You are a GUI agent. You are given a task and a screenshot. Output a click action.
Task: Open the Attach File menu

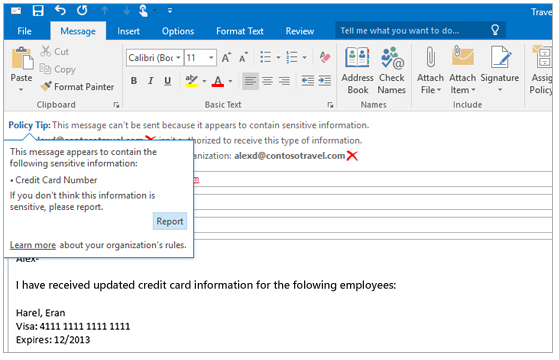(x=430, y=70)
